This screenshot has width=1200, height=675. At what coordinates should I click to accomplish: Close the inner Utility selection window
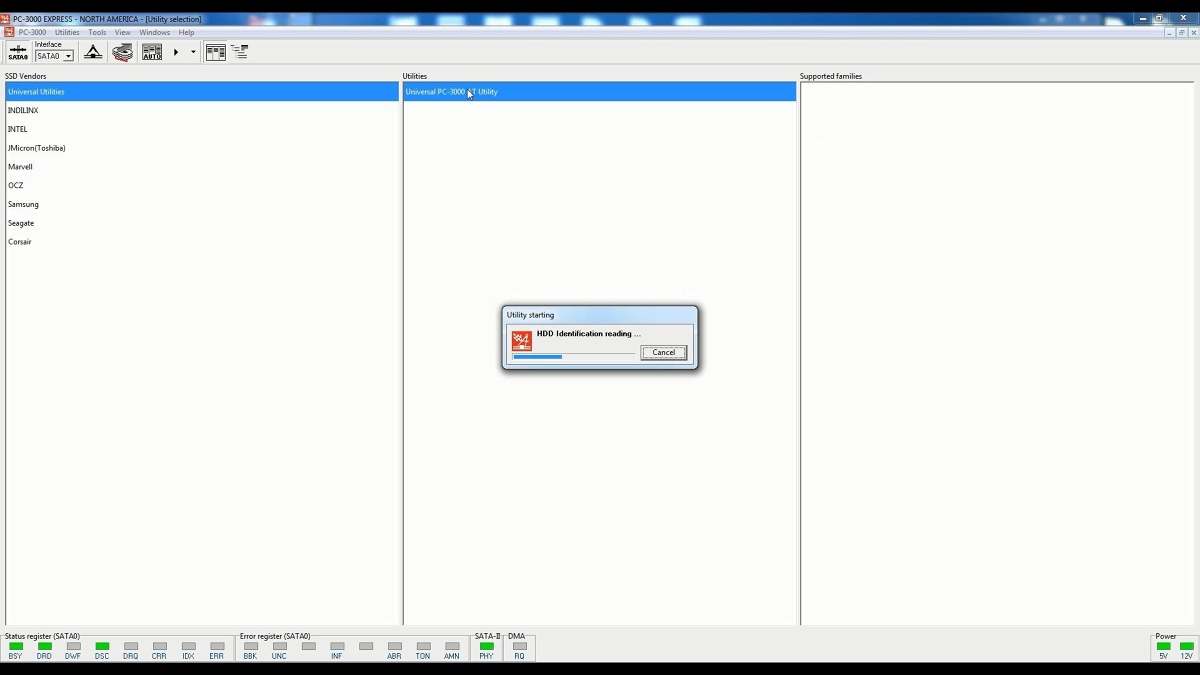click(1193, 32)
